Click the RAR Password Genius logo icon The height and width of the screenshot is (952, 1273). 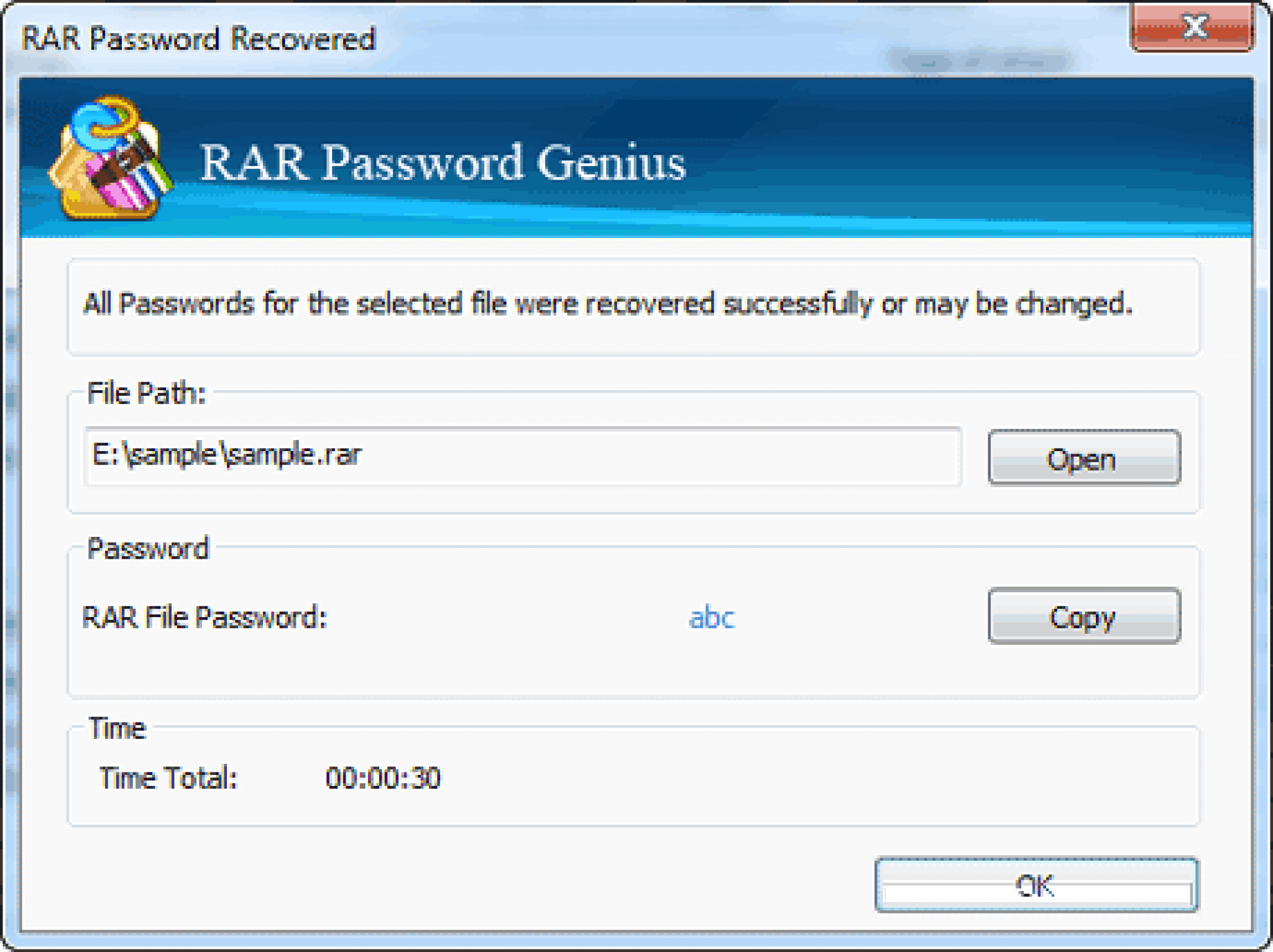(x=111, y=158)
